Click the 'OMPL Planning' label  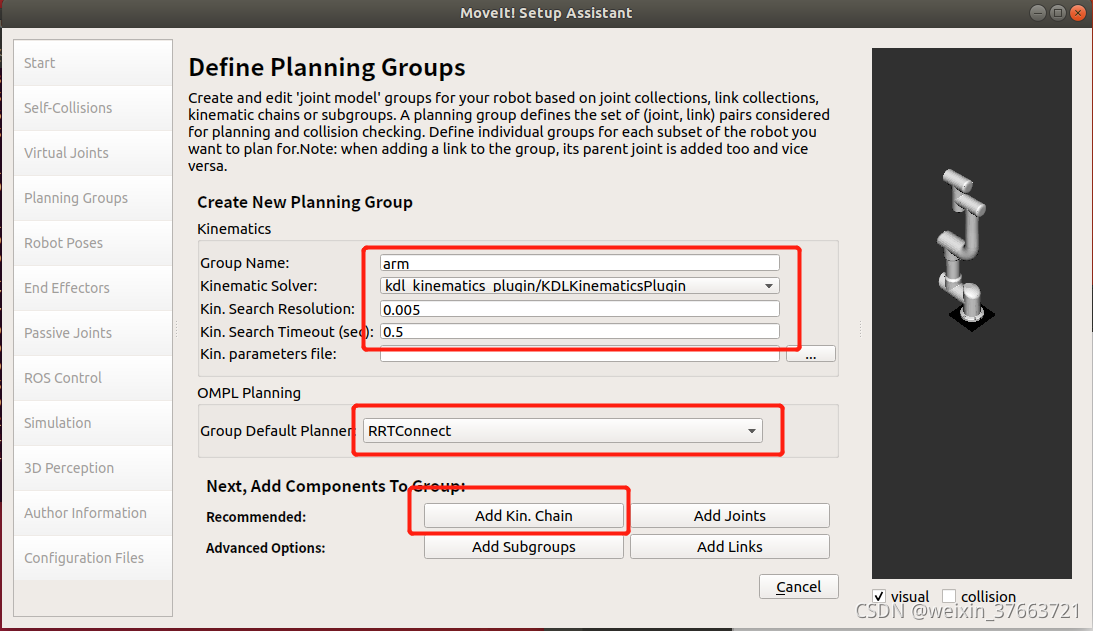coord(249,393)
